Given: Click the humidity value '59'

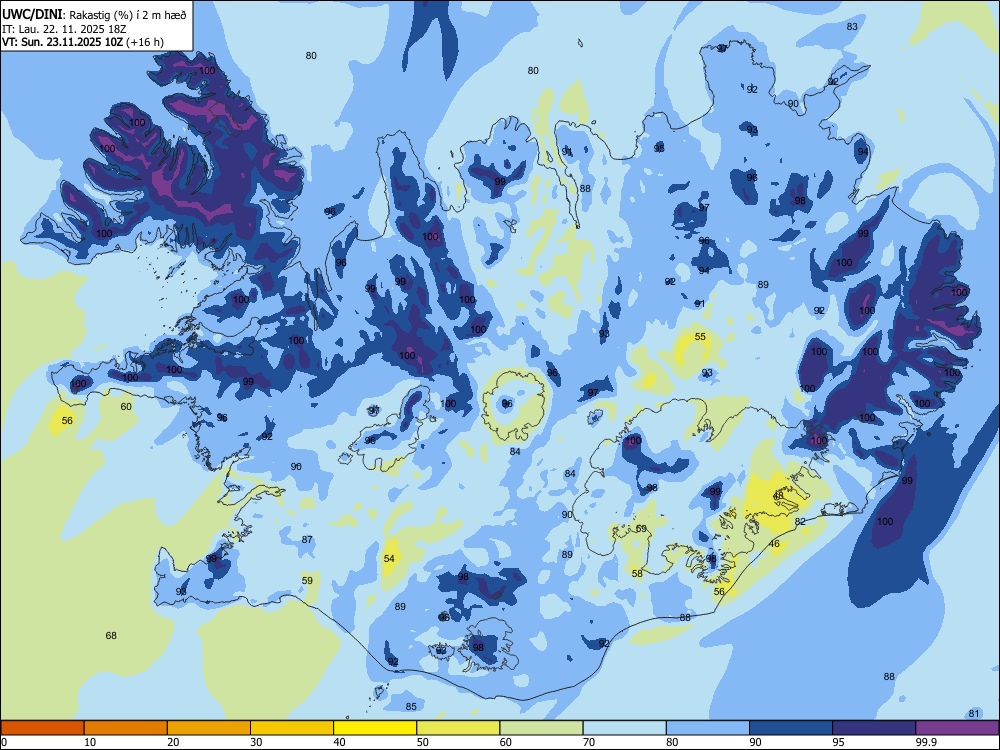Looking at the screenshot, I should coord(307,581).
